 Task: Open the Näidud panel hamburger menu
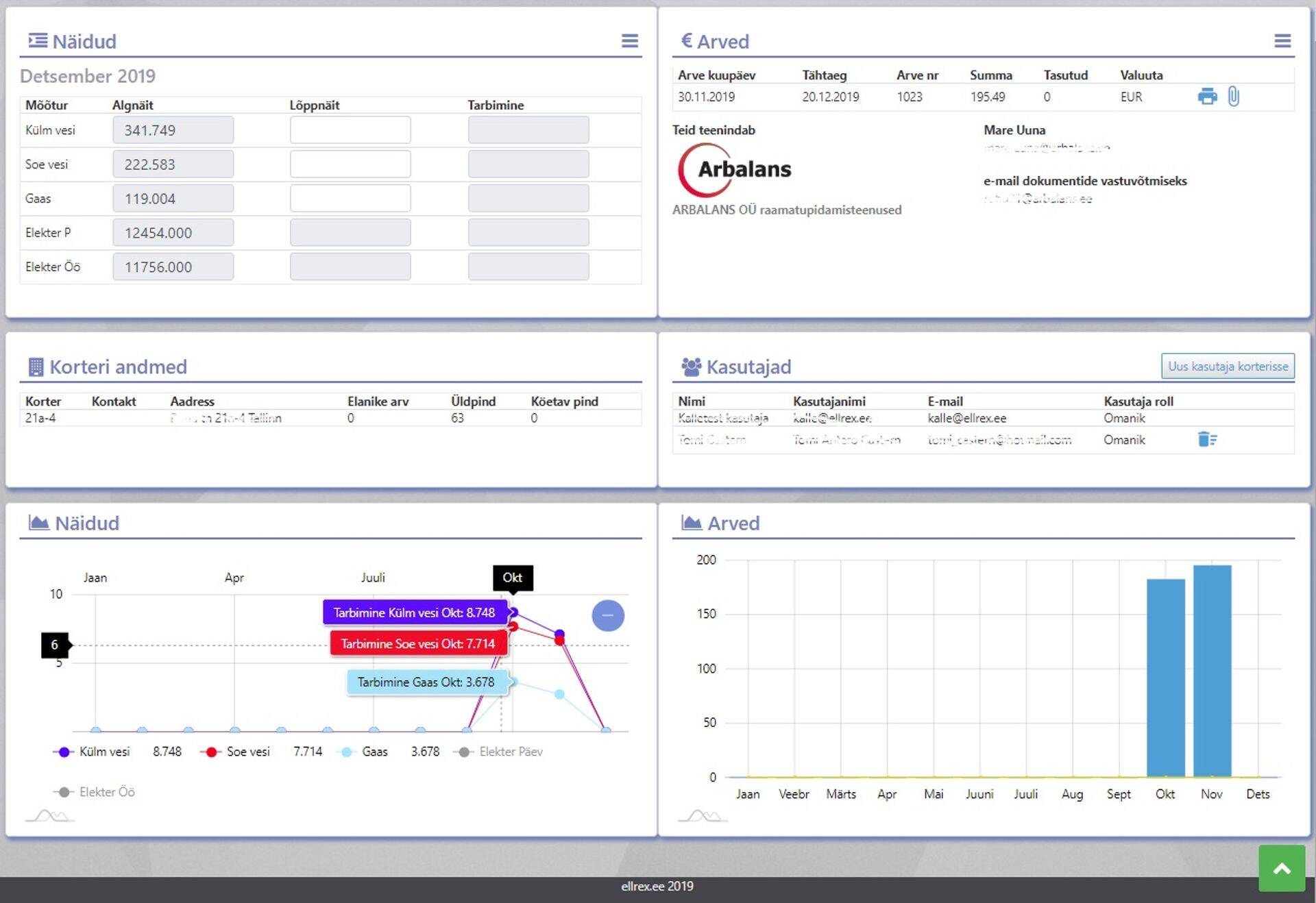629,41
